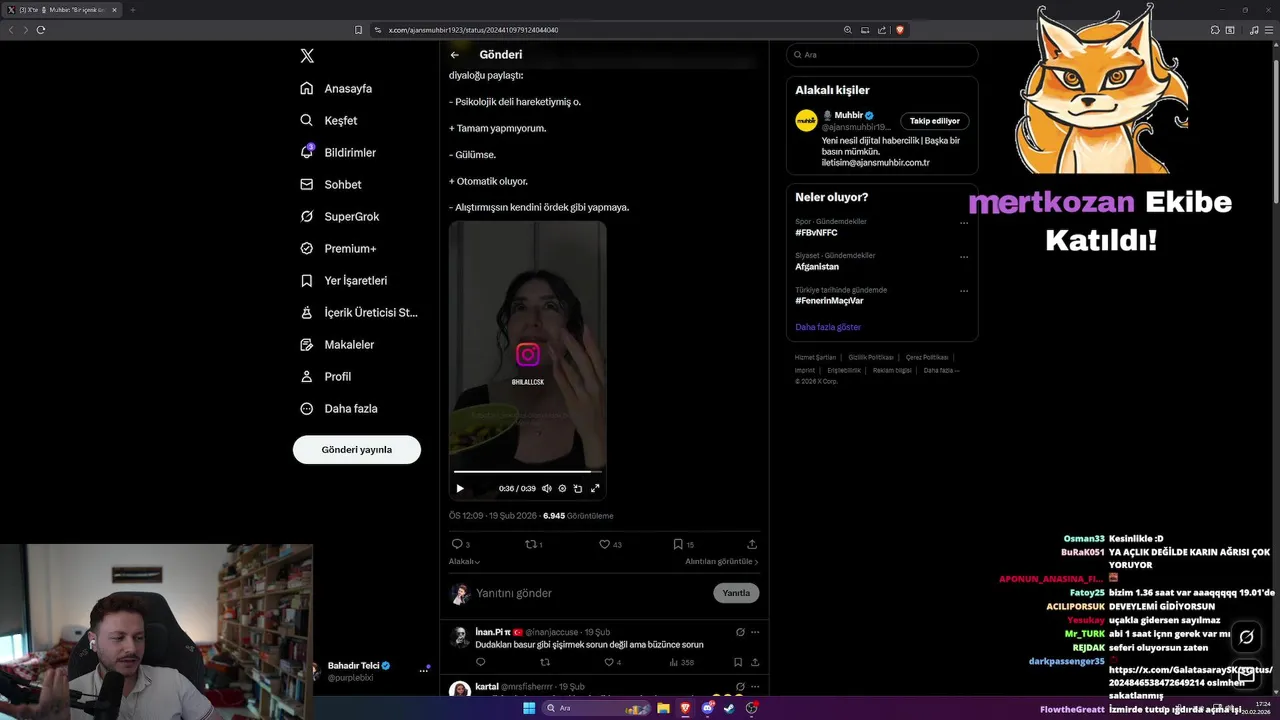The image size is (1280, 720).
Task: Open video playback settings gear
Action: [x=562, y=488]
